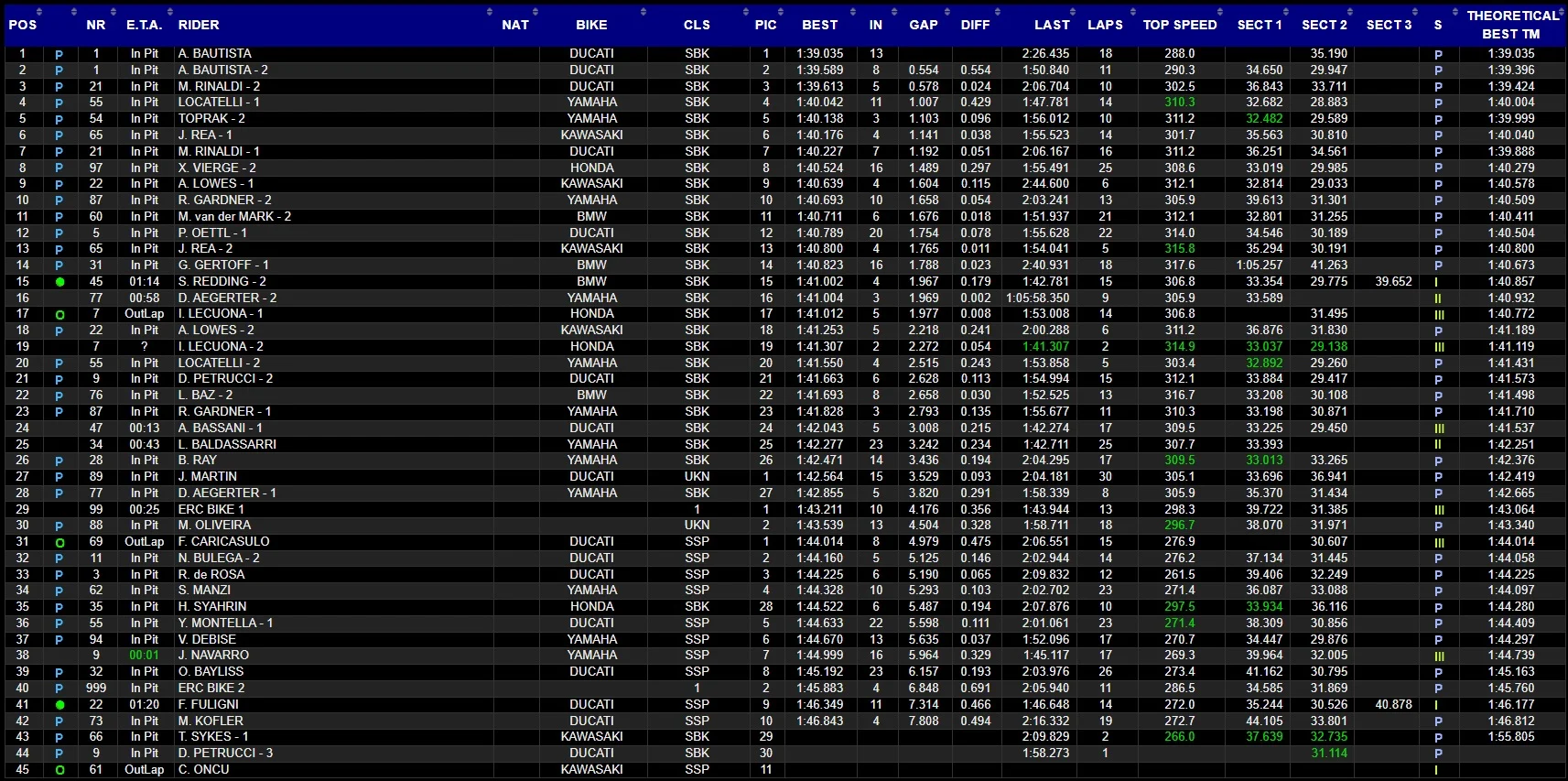Click pit icon in H. SYAHRIN row
The width and height of the screenshot is (1568, 781).
pyautogui.click(x=59, y=607)
